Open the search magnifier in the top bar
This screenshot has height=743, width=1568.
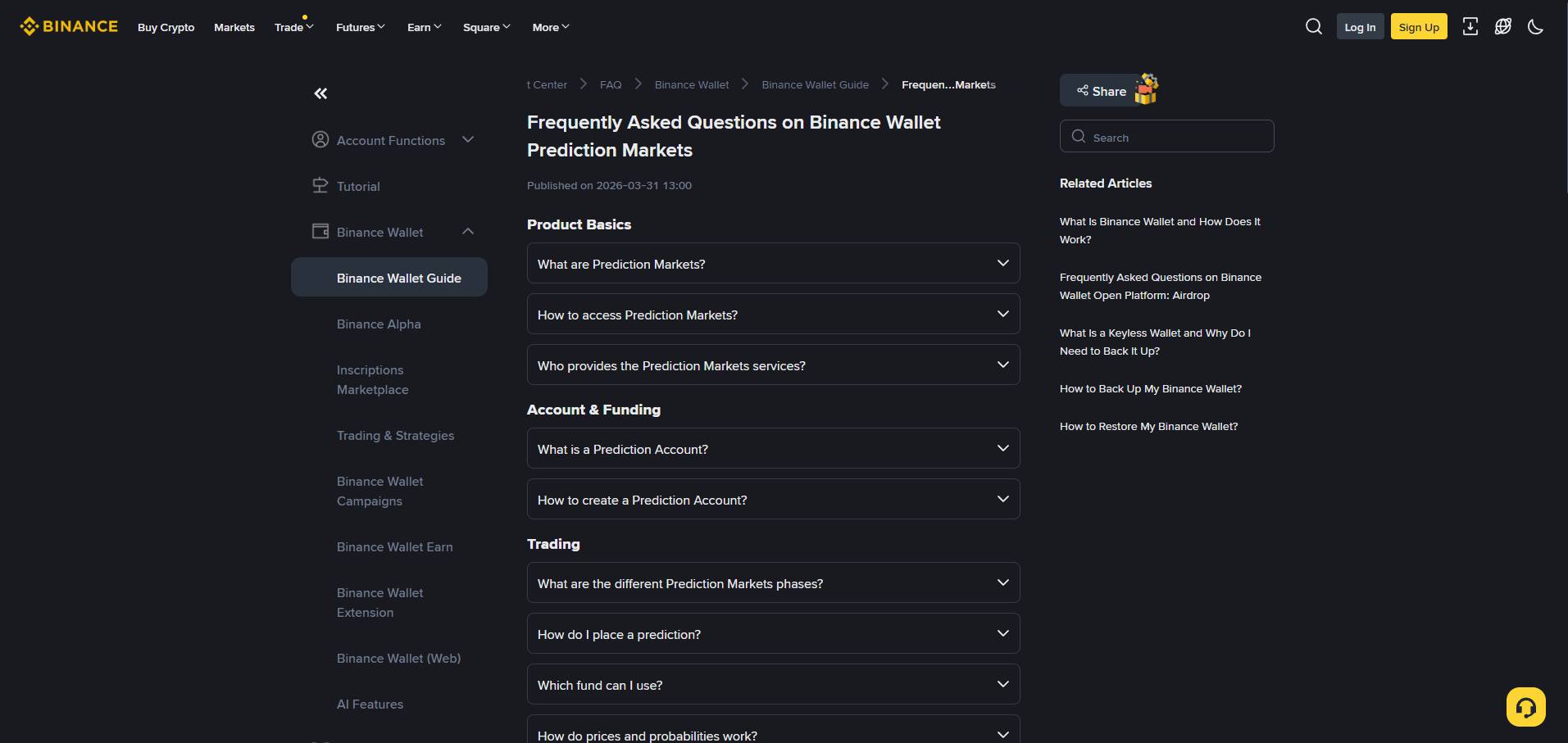(x=1313, y=25)
